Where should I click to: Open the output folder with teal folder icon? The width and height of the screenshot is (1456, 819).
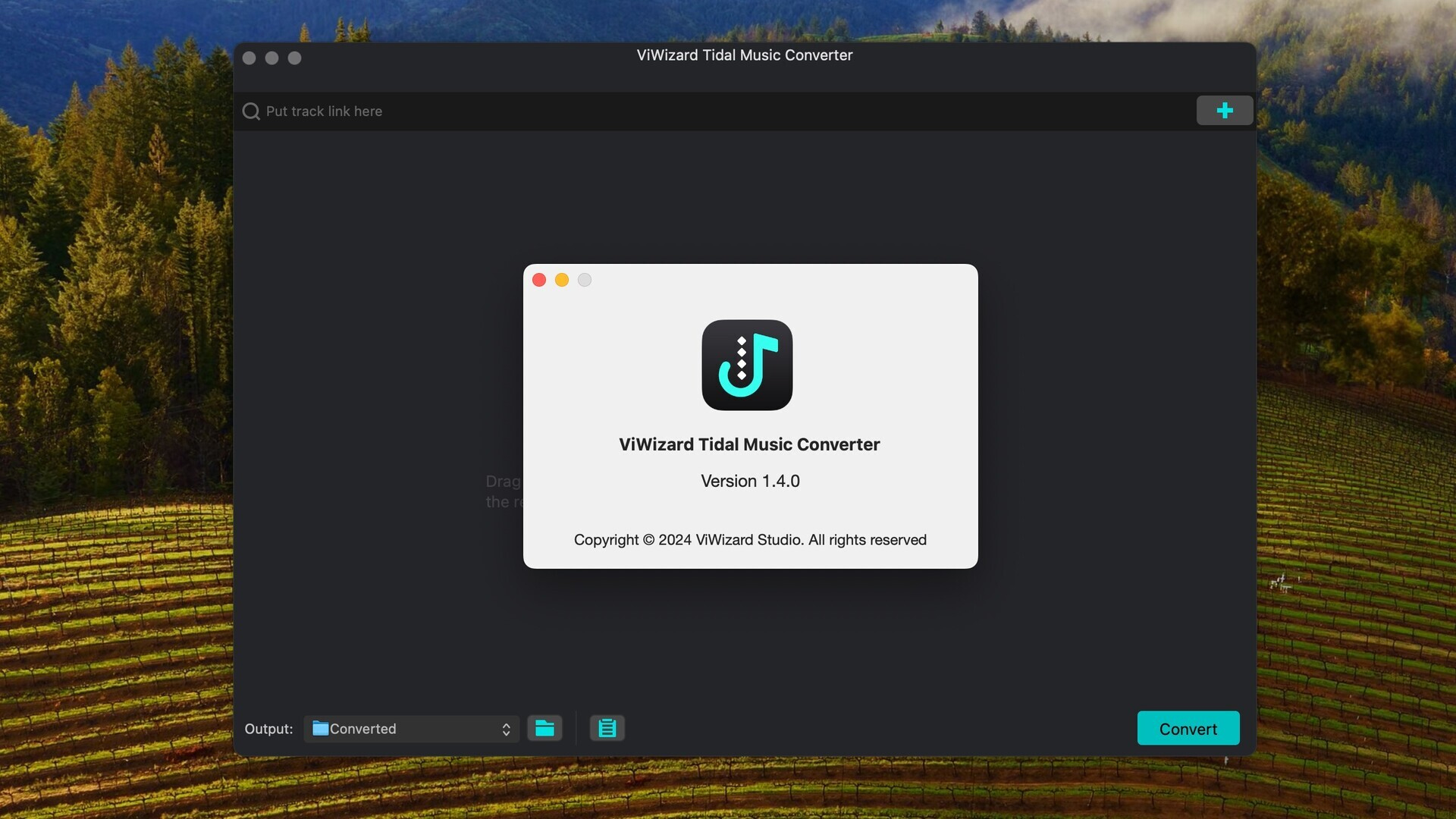tap(544, 728)
